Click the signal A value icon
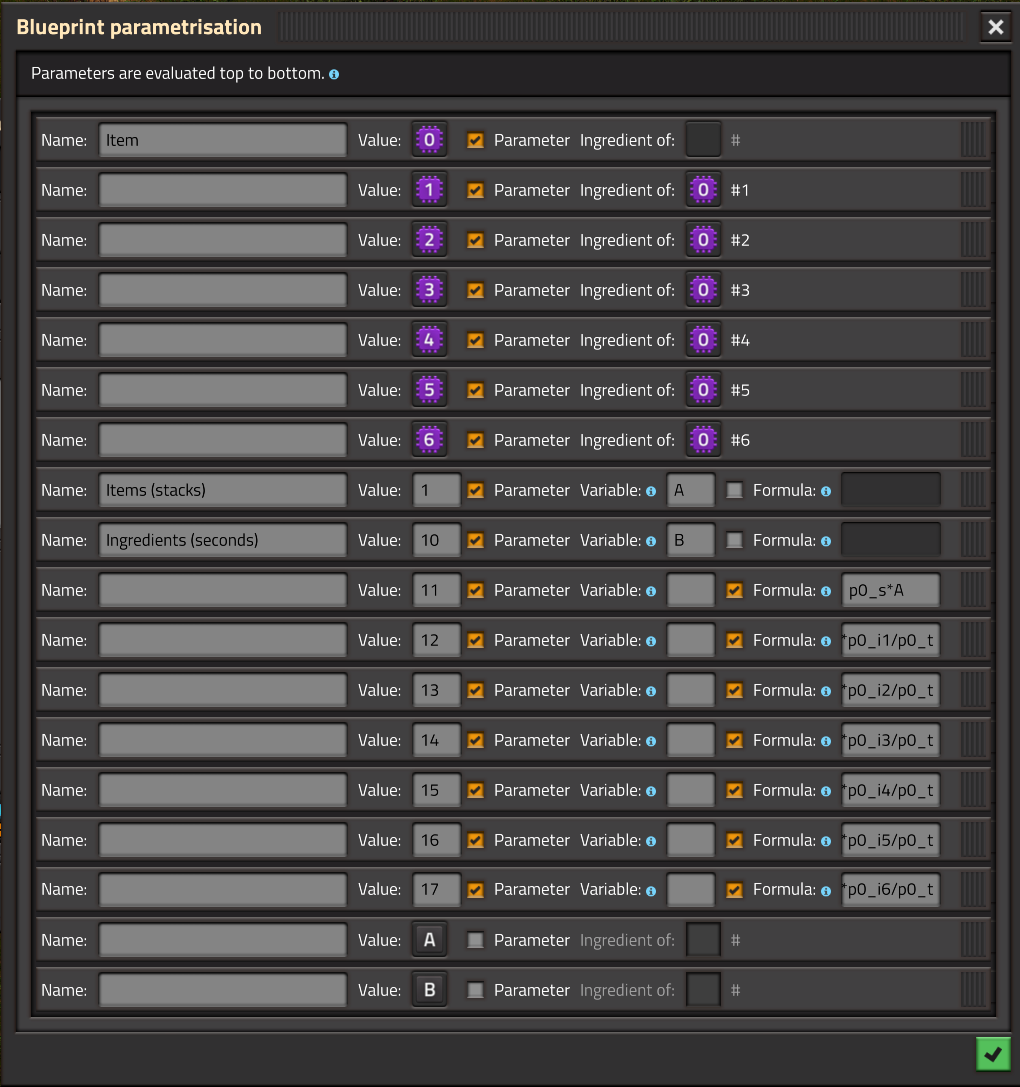Screen dimensions: 1020x1087 pyautogui.click(x=429, y=940)
